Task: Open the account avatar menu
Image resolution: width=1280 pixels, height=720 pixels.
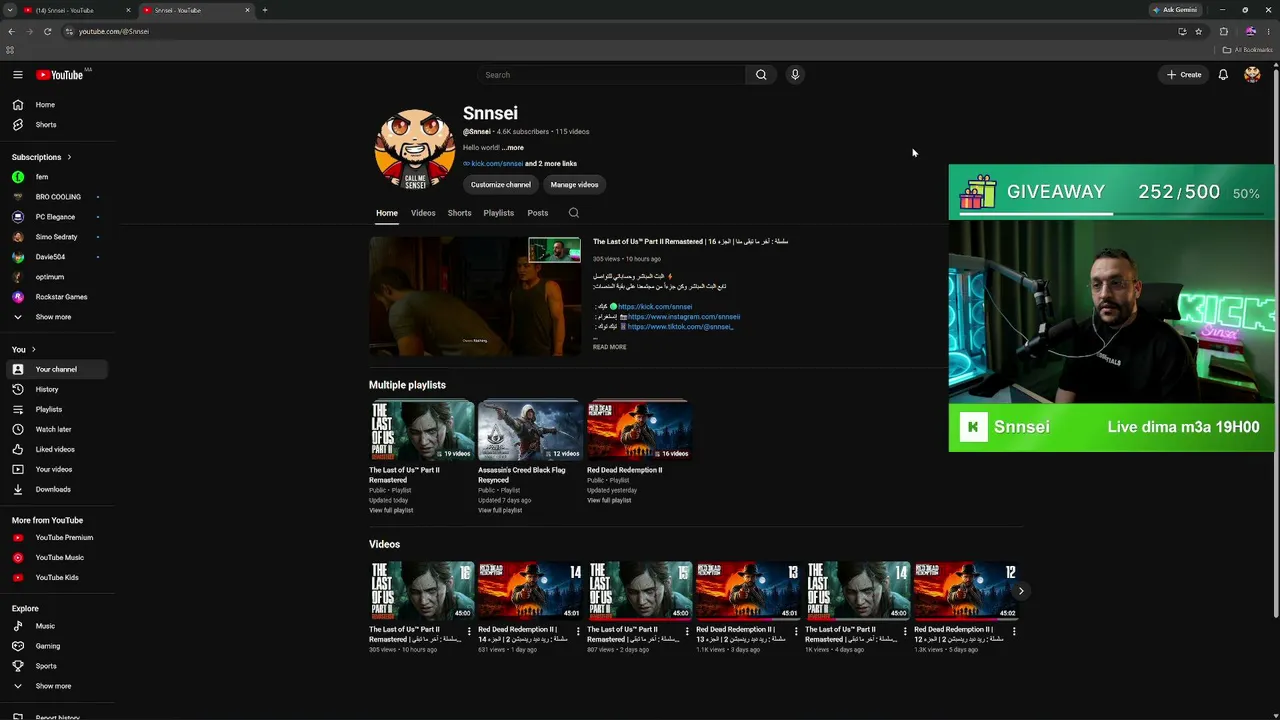Action: coord(1252,75)
